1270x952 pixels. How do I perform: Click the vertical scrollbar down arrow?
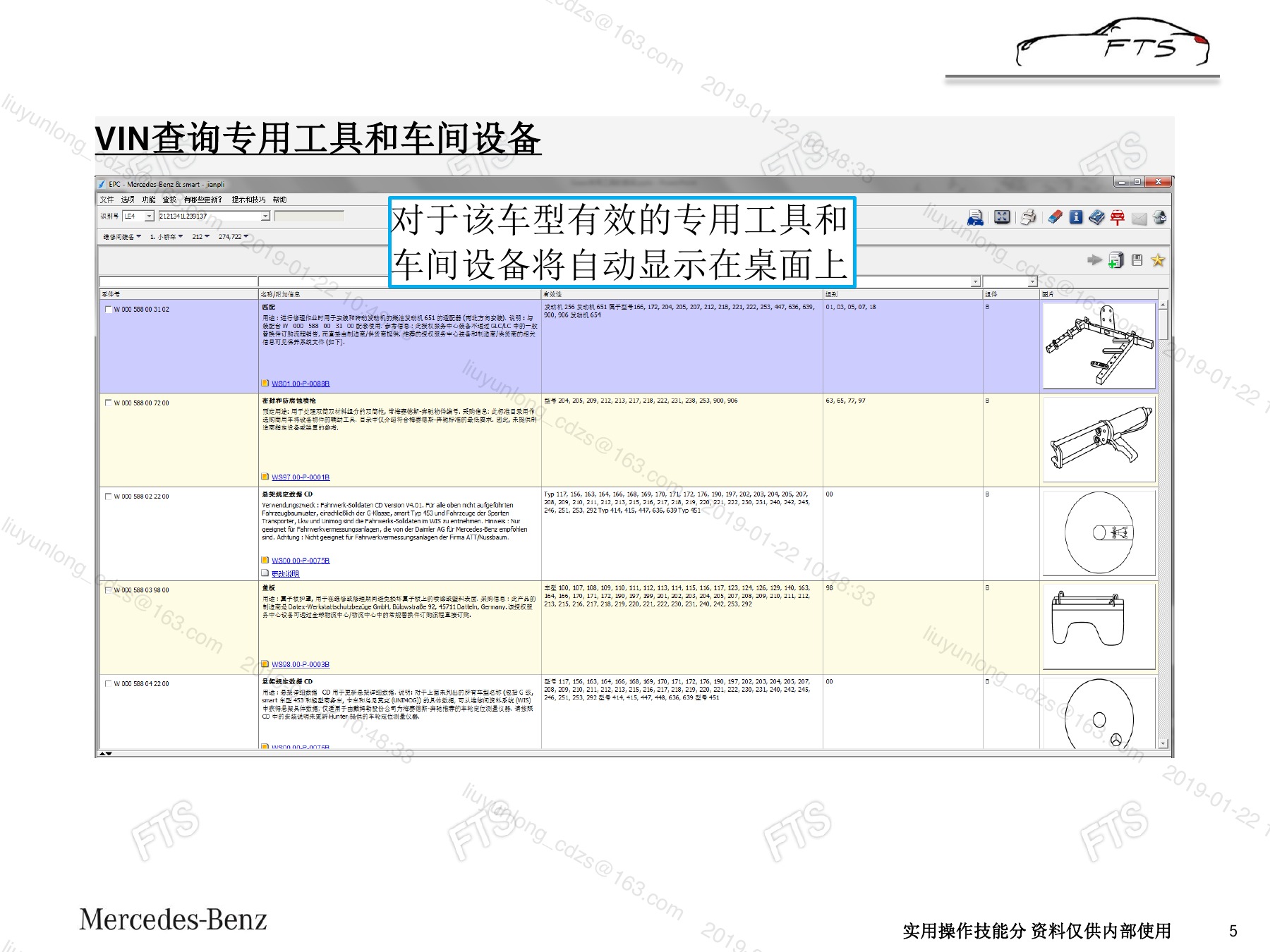point(1163,743)
